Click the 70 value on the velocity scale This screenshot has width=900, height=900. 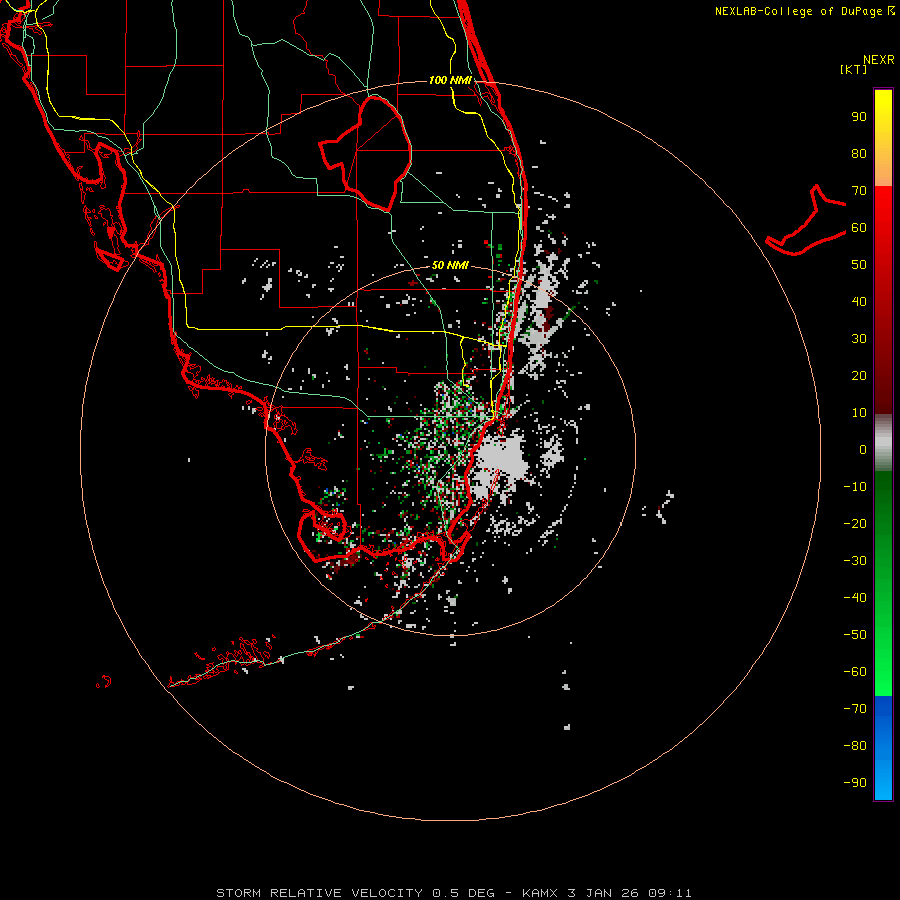[859, 191]
